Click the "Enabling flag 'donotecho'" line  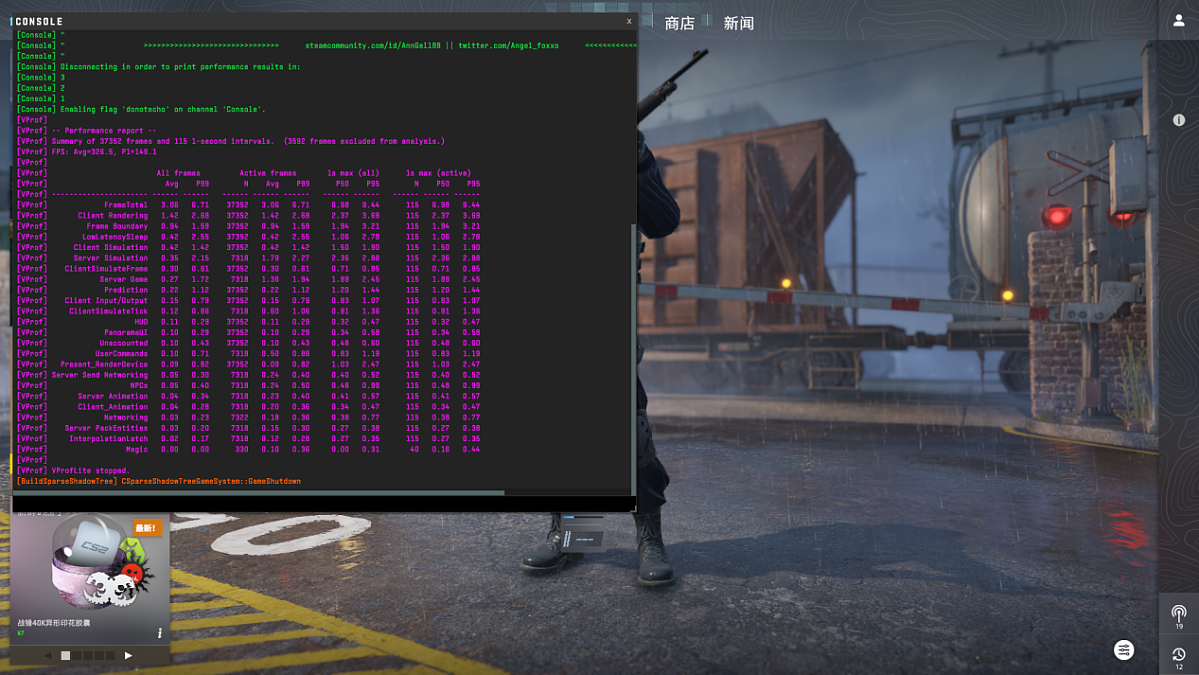(x=163, y=110)
